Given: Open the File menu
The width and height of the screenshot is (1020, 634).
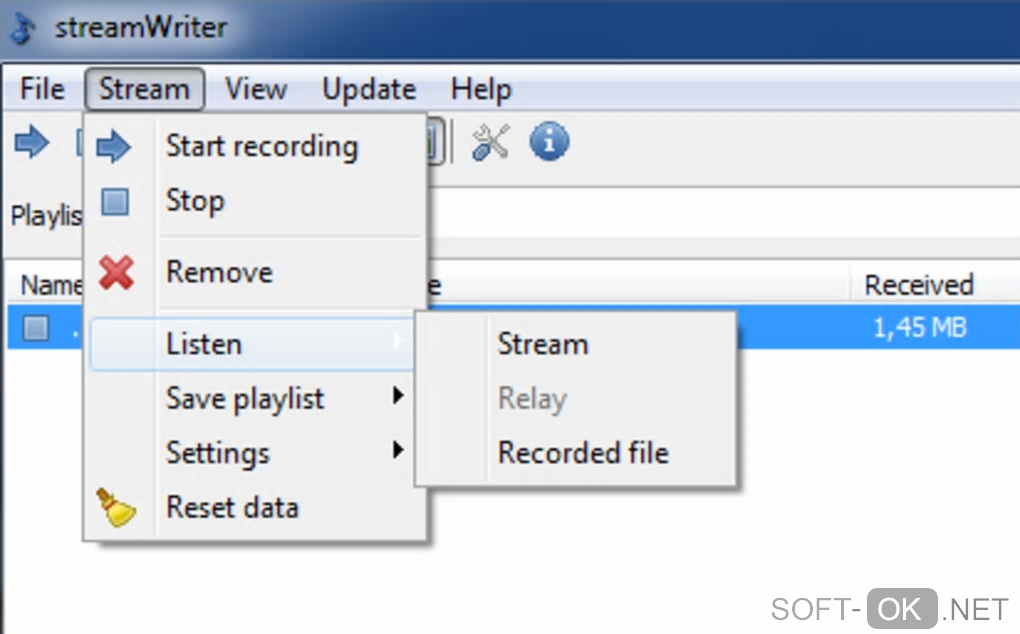Looking at the screenshot, I should [x=42, y=89].
